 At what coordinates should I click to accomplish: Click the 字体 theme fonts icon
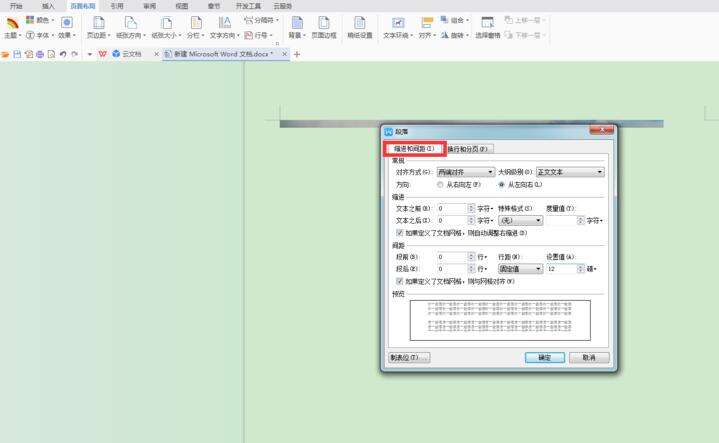click(x=30, y=35)
